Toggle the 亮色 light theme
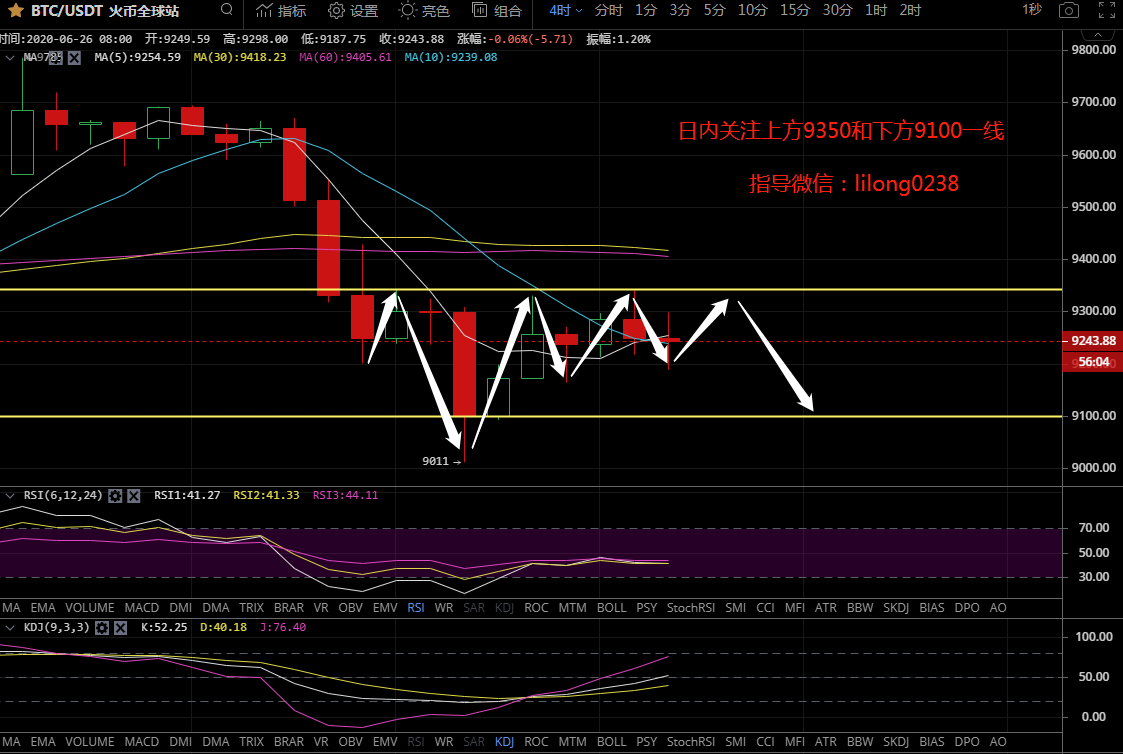The width and height of the screenshot is (1123, 754). point(424,11)
